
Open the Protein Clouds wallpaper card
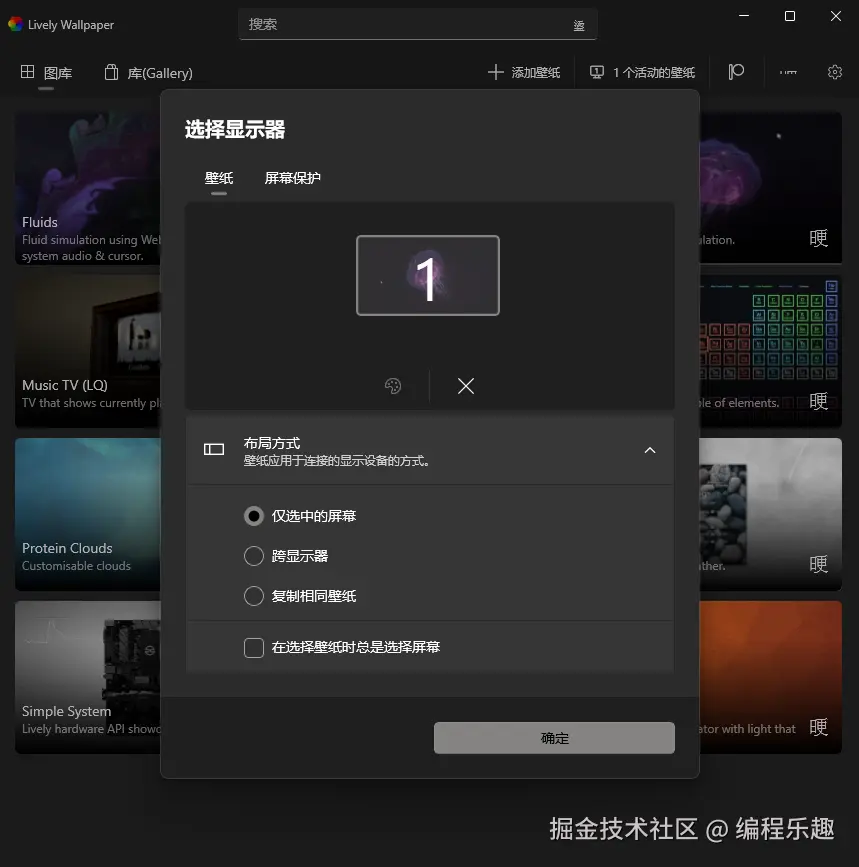point(88,514)
